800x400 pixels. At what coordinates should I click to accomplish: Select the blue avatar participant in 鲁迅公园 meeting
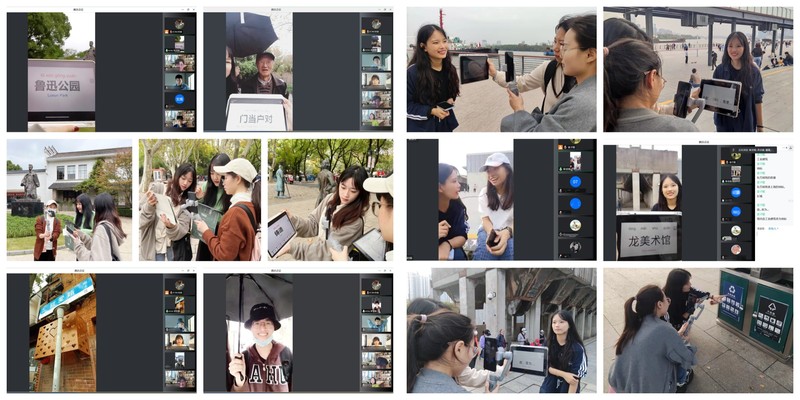pos(179,99)
